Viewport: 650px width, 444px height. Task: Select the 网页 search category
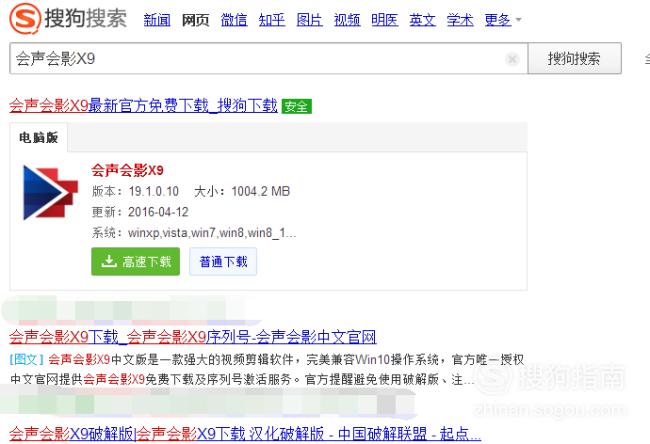click(195, 19)
